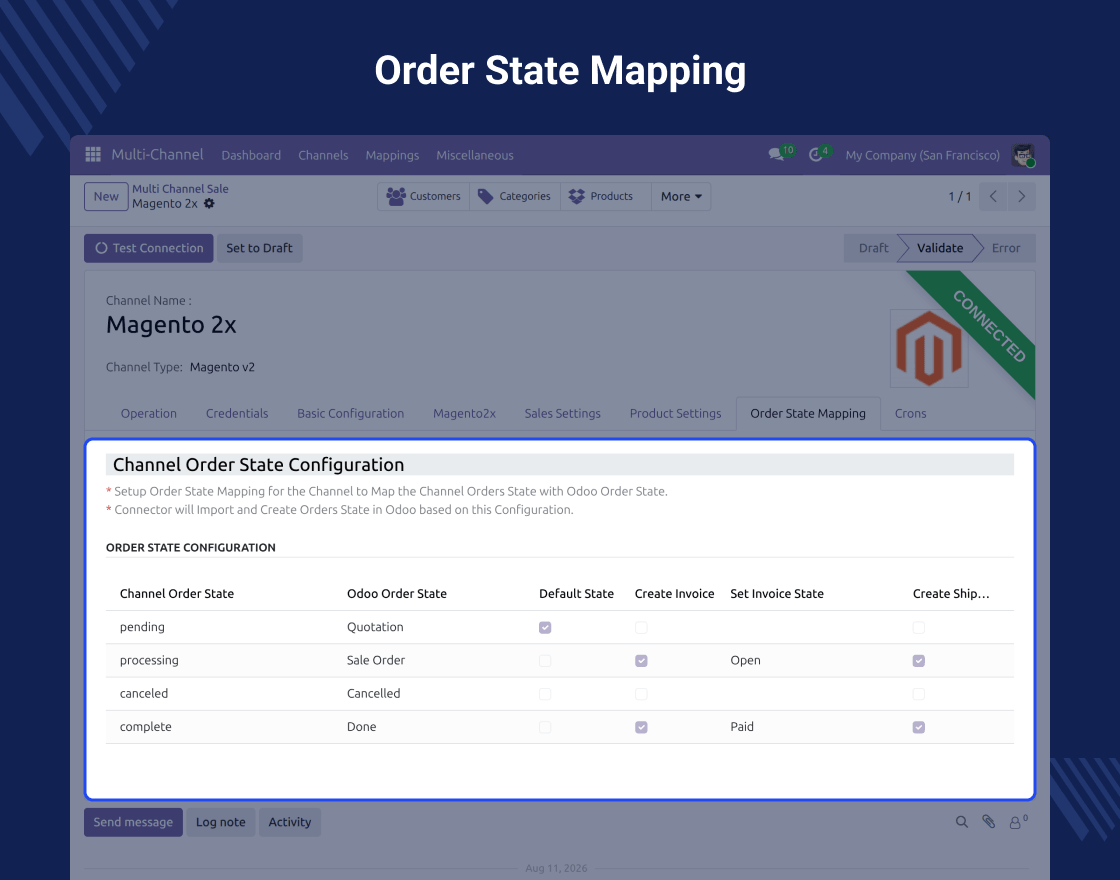This screenshot has height=880, width=1120.
Task: Open My Company (San Francisco) switcher
Action: [922, 155]
